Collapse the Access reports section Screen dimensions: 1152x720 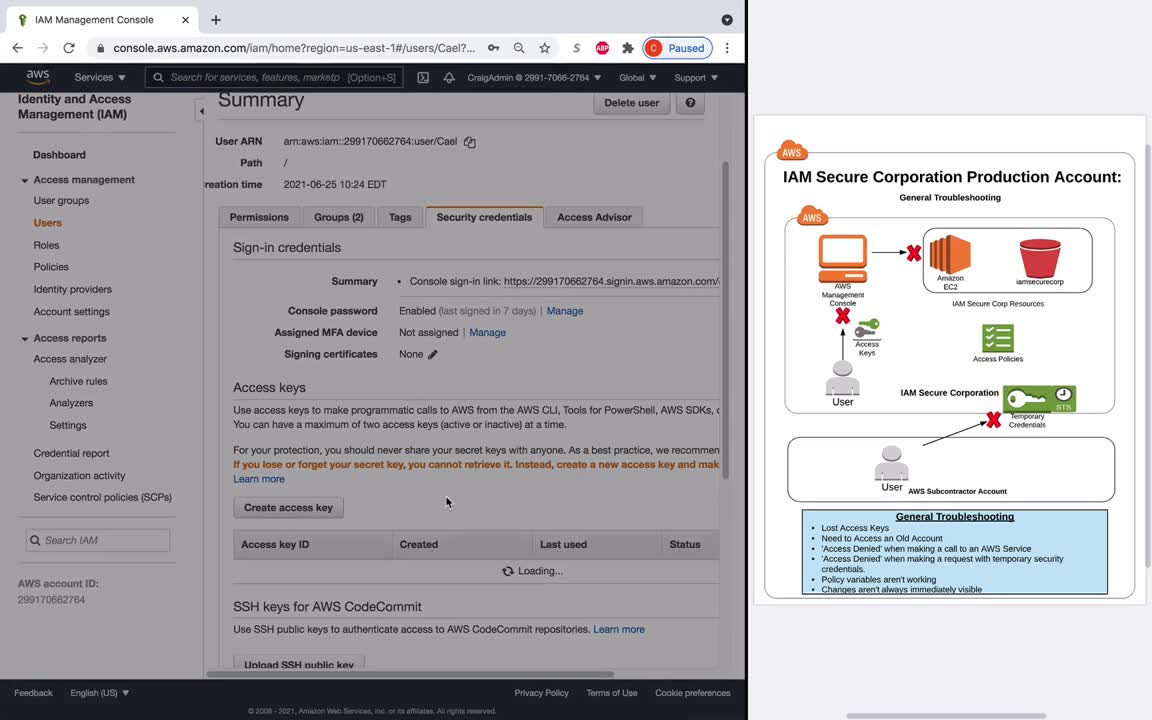[x=24, y=339]
